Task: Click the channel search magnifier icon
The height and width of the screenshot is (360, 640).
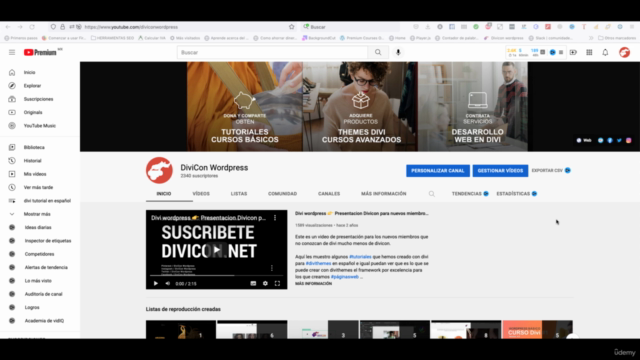Action: tap(431, 194)
